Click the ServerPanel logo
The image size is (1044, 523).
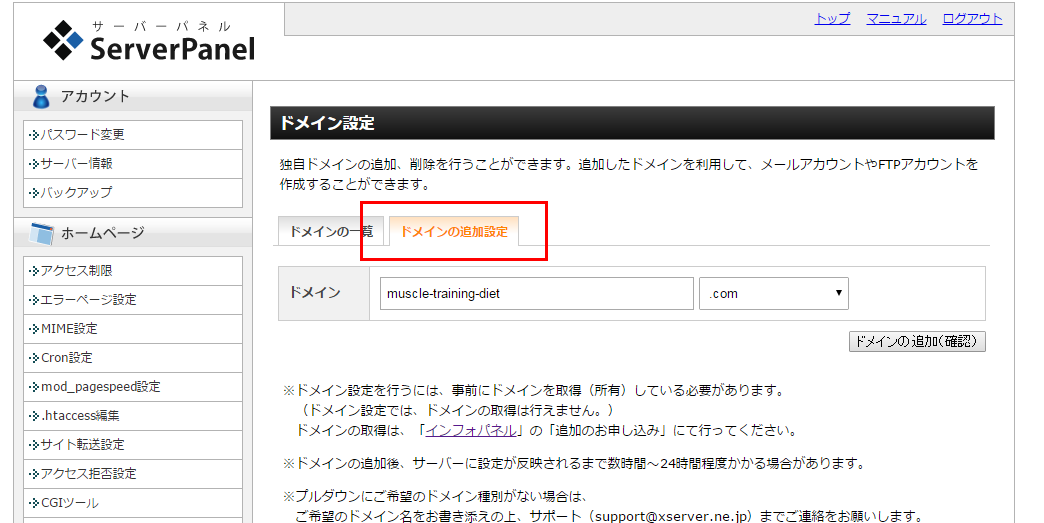coord(149,40)
